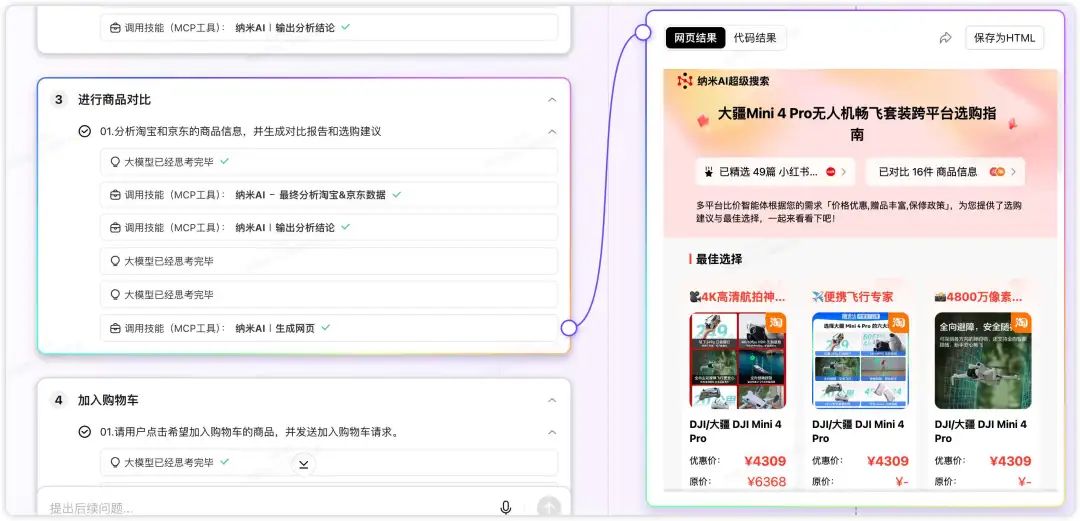Click the microphone icon in input bar
Image resolution: width=1080 pixels, height=521 pixels.
tap(506, 508)
